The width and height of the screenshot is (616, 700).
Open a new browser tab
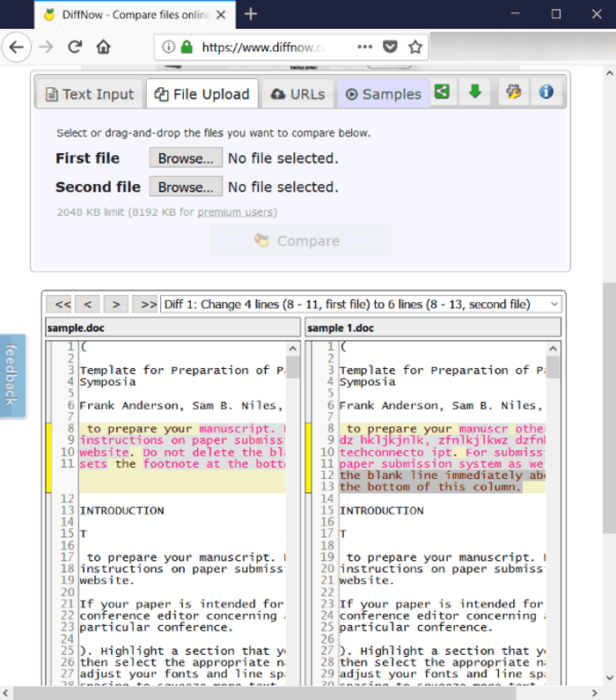[x=251, y=14]
